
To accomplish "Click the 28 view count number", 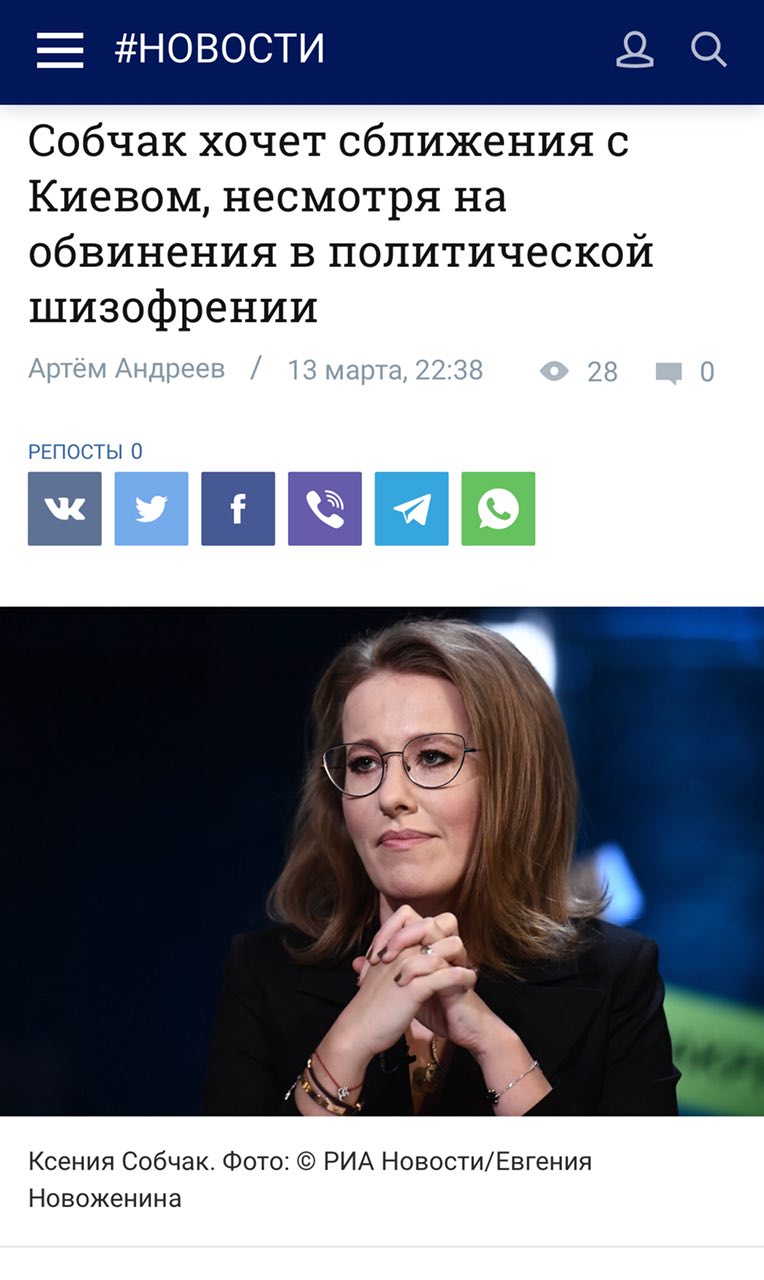I will click(602, 372).
